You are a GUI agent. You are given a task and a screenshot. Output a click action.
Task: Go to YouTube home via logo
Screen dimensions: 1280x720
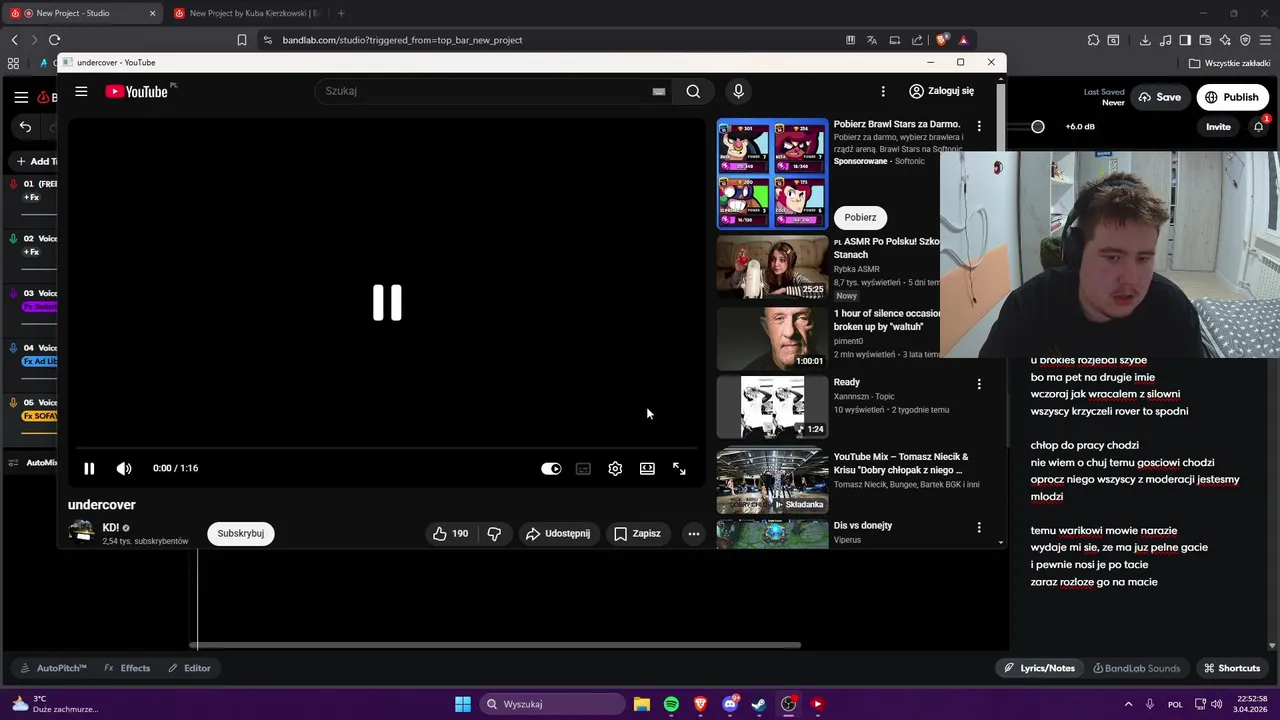(137, 91)
